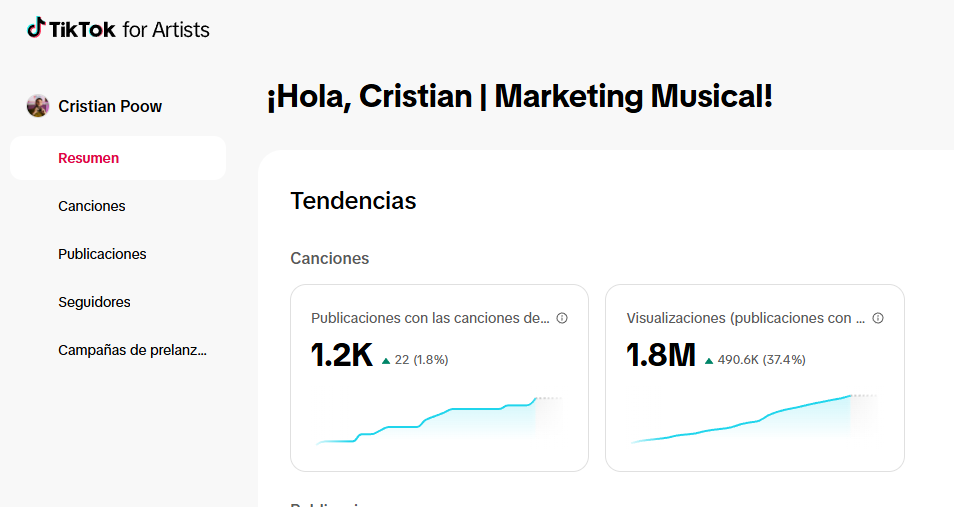
Task: Open Campañas de prelanz... in sidebar
Action: point(133,351)
